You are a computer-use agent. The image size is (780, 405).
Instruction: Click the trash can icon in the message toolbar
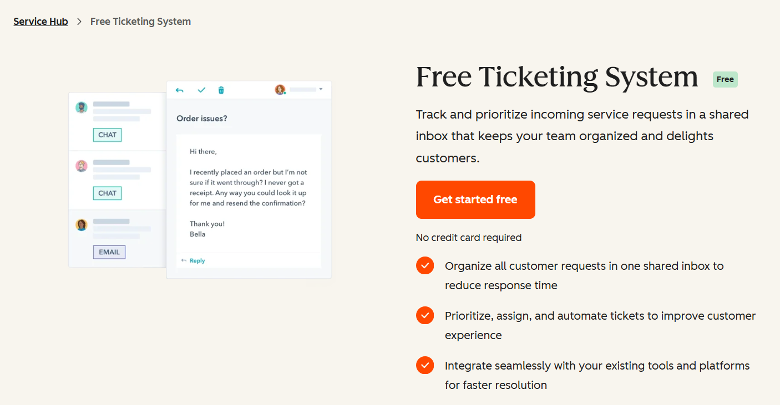point(221,90)
